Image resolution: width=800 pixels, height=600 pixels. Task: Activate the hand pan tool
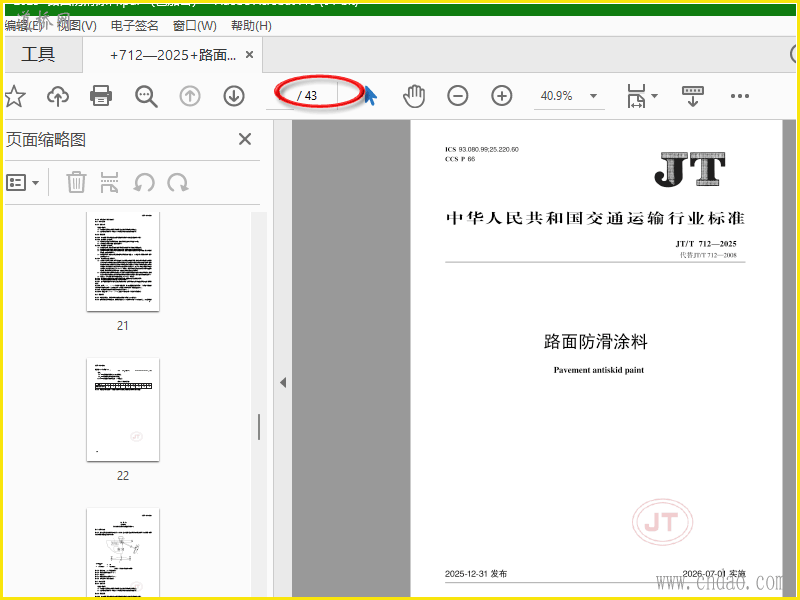(414, 96)
